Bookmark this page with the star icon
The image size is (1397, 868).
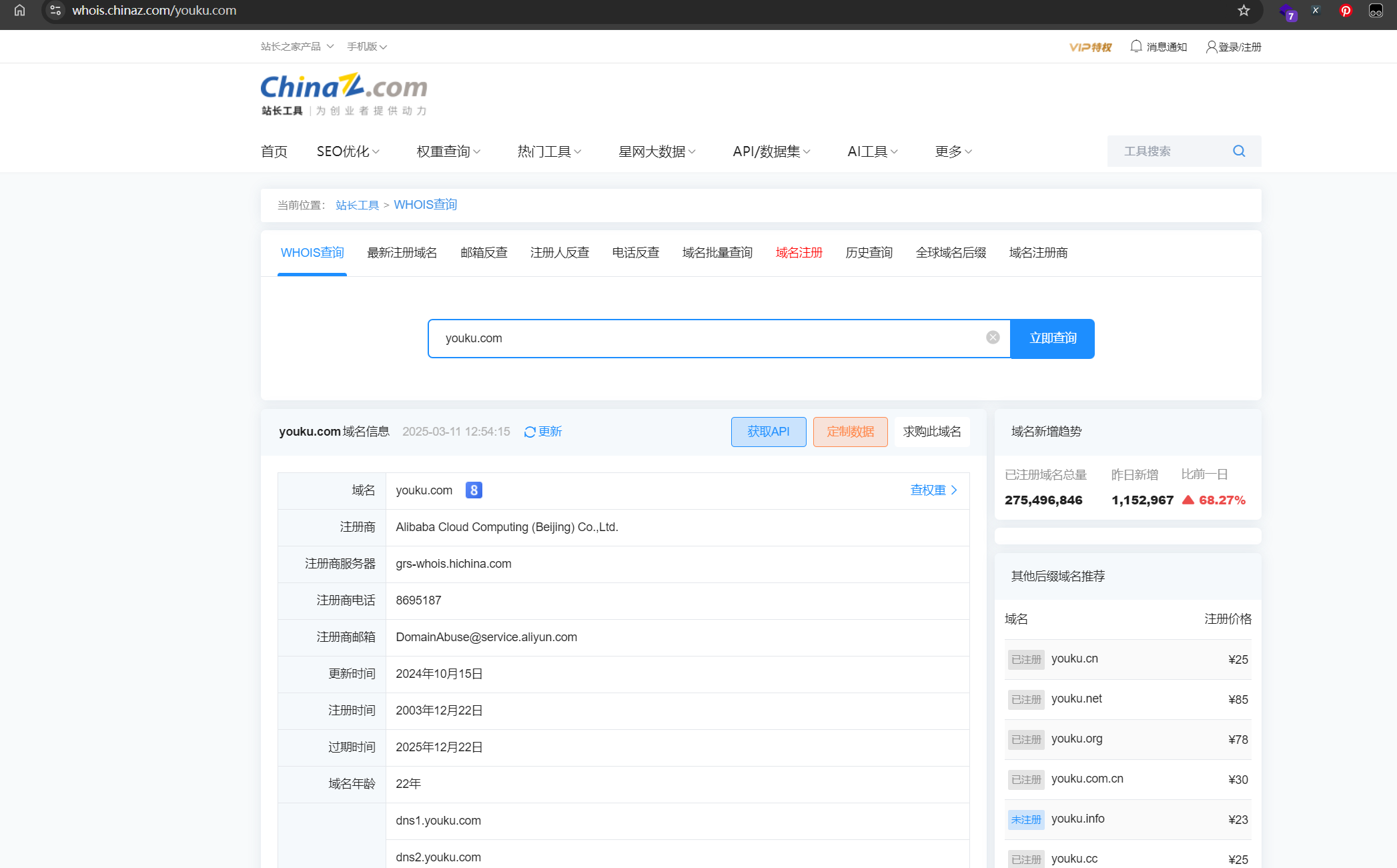click(1244, 11)
